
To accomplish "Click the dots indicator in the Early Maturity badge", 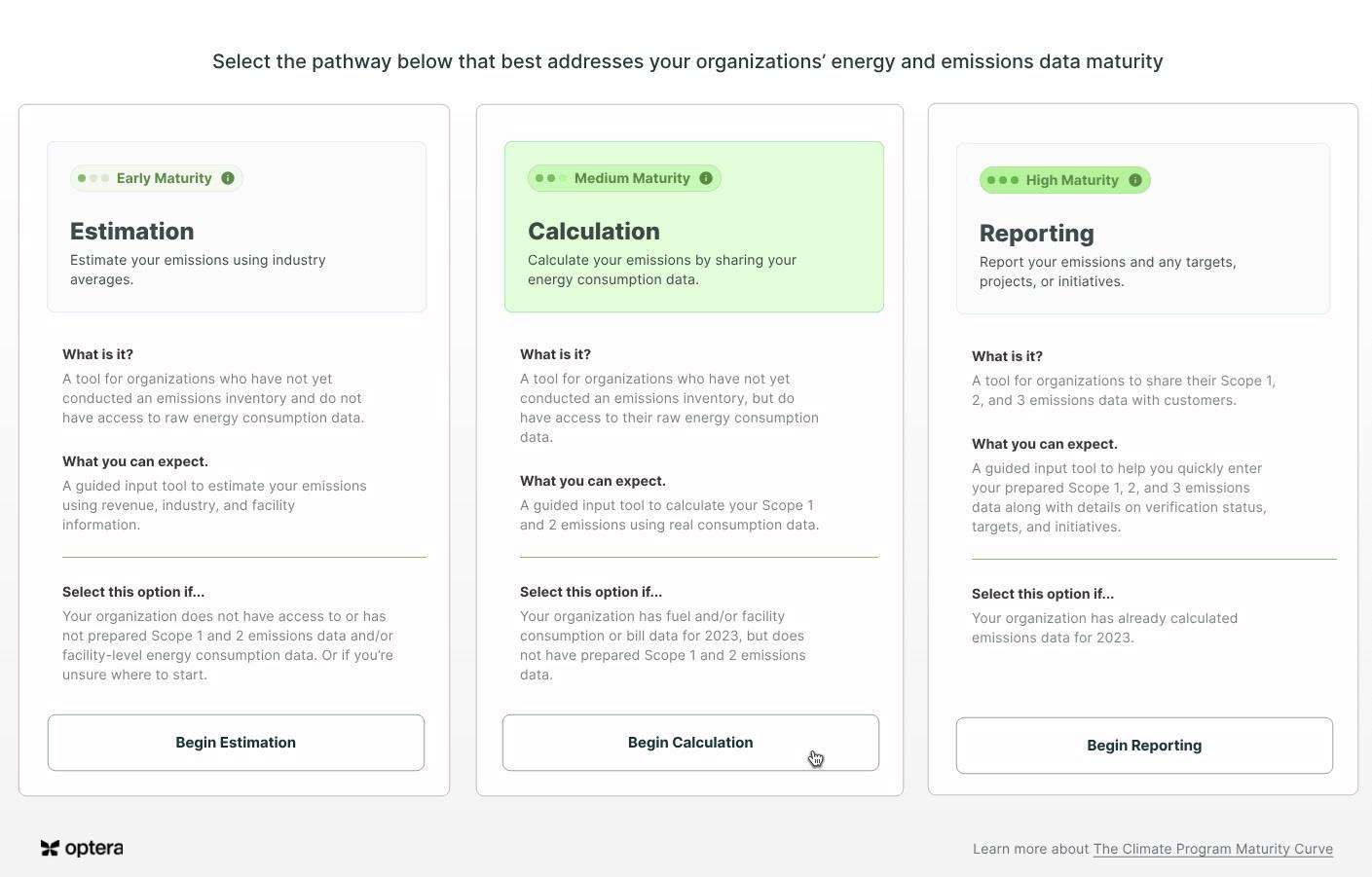I will pos(93,178).
